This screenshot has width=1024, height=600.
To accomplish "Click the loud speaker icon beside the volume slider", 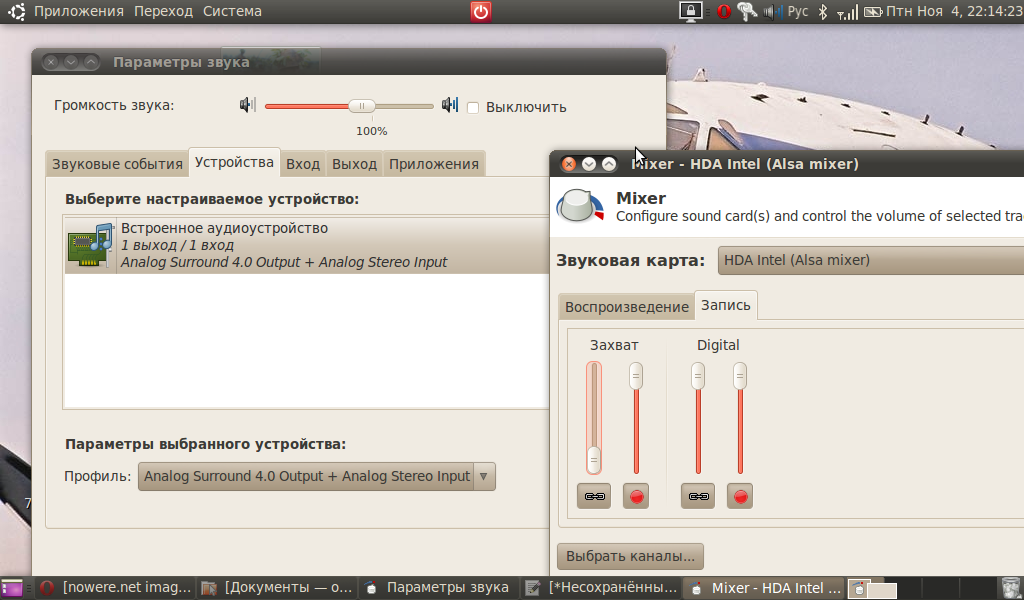I will 450,105.
